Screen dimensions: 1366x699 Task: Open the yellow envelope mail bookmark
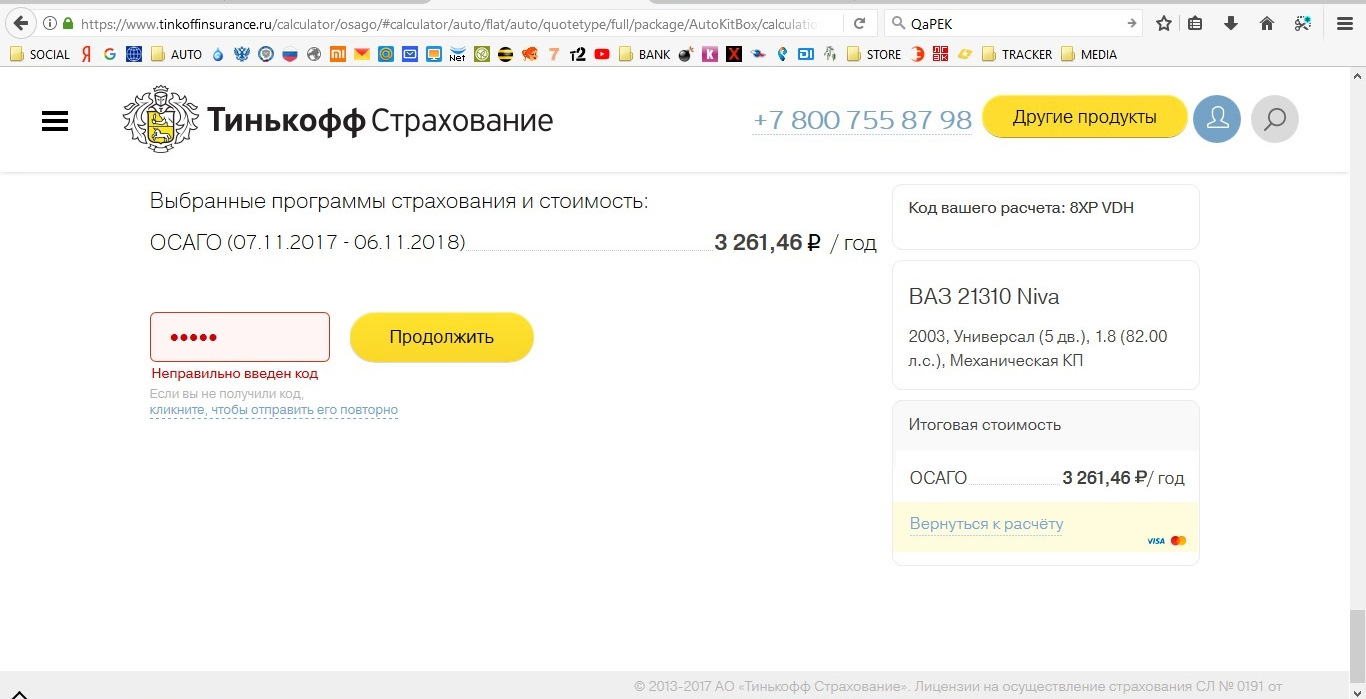[x=361, y=55]
